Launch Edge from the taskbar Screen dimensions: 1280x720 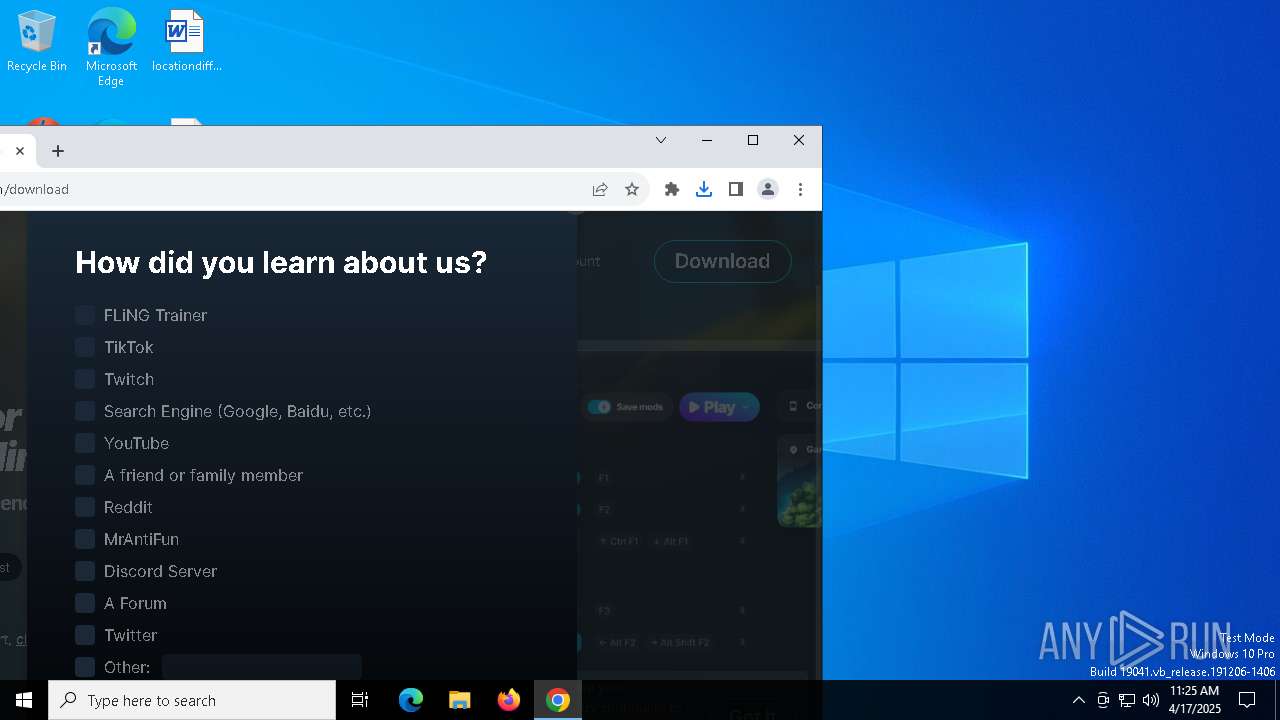[x=411, y=700]
